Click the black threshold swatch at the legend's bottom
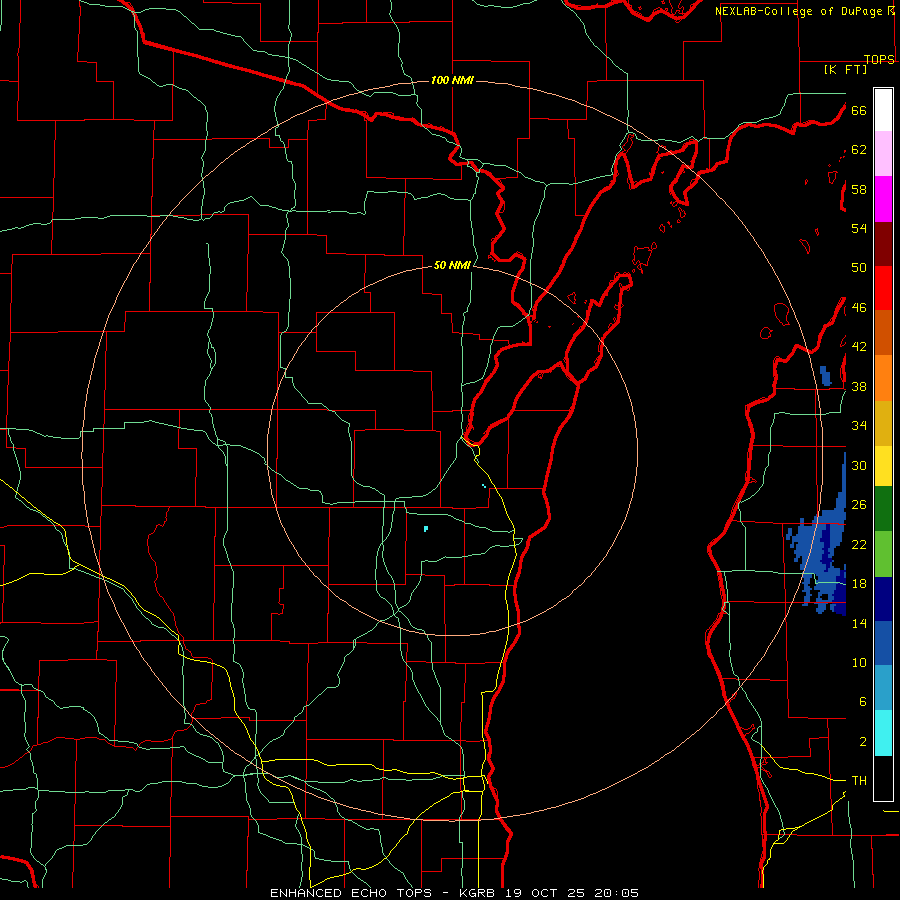The height and width of the screenshot is (900, 900). coord(883,778)
